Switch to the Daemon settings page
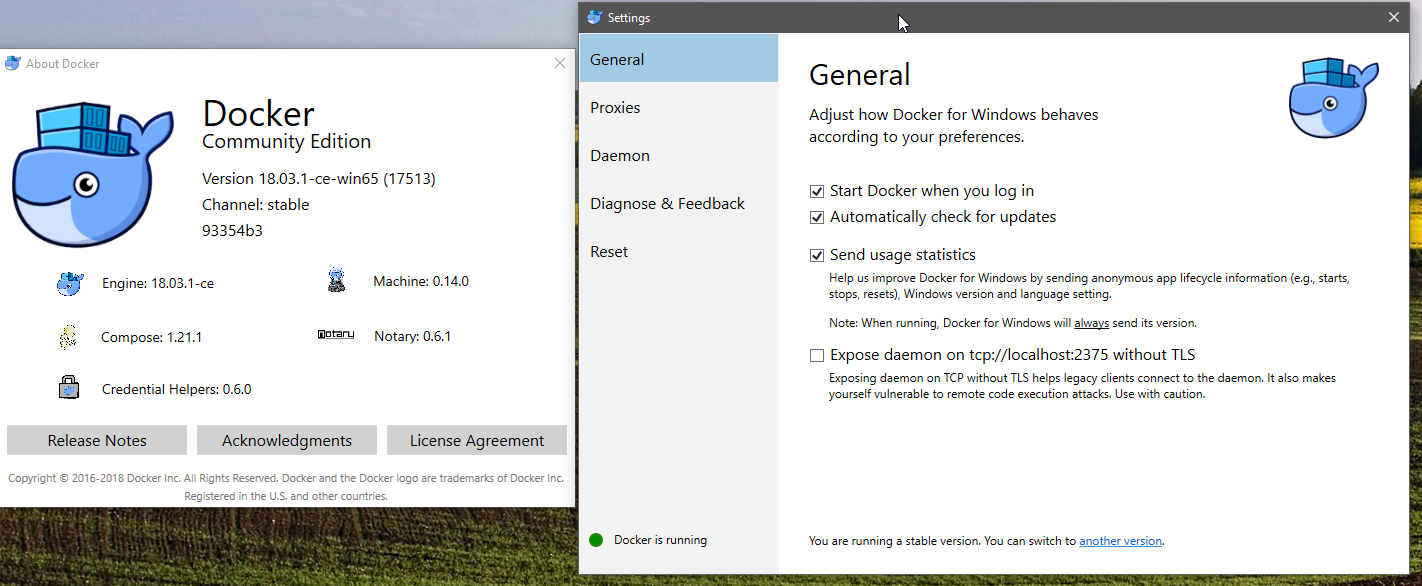1422x586 pixels. pos(620,155)
